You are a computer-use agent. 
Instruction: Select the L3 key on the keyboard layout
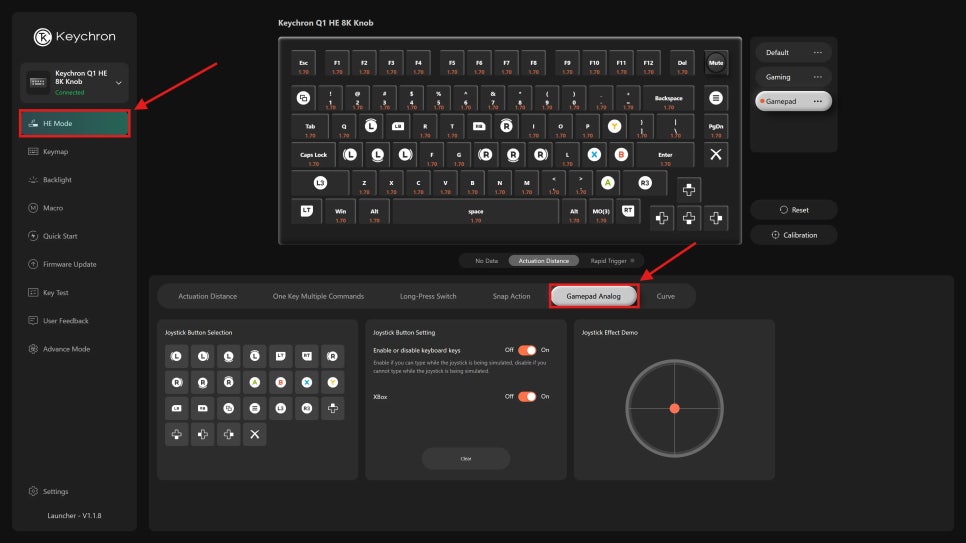(320, 183)
